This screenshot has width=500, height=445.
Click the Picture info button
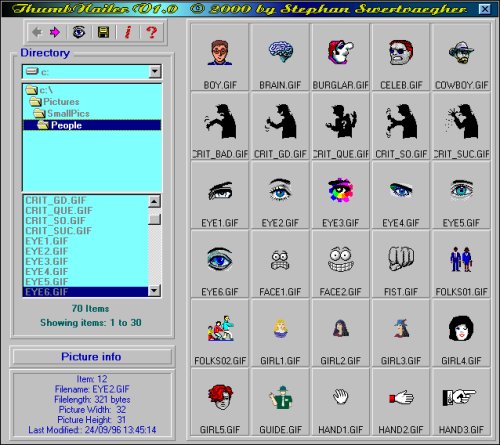point(92,357)
